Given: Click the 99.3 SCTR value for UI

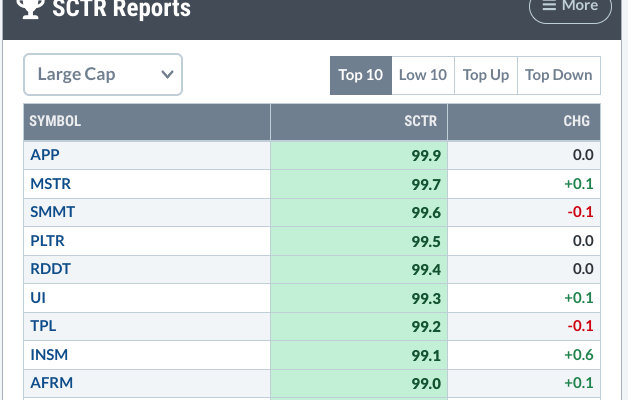Looking at the screenshot, I should click(x=426, y=299).
